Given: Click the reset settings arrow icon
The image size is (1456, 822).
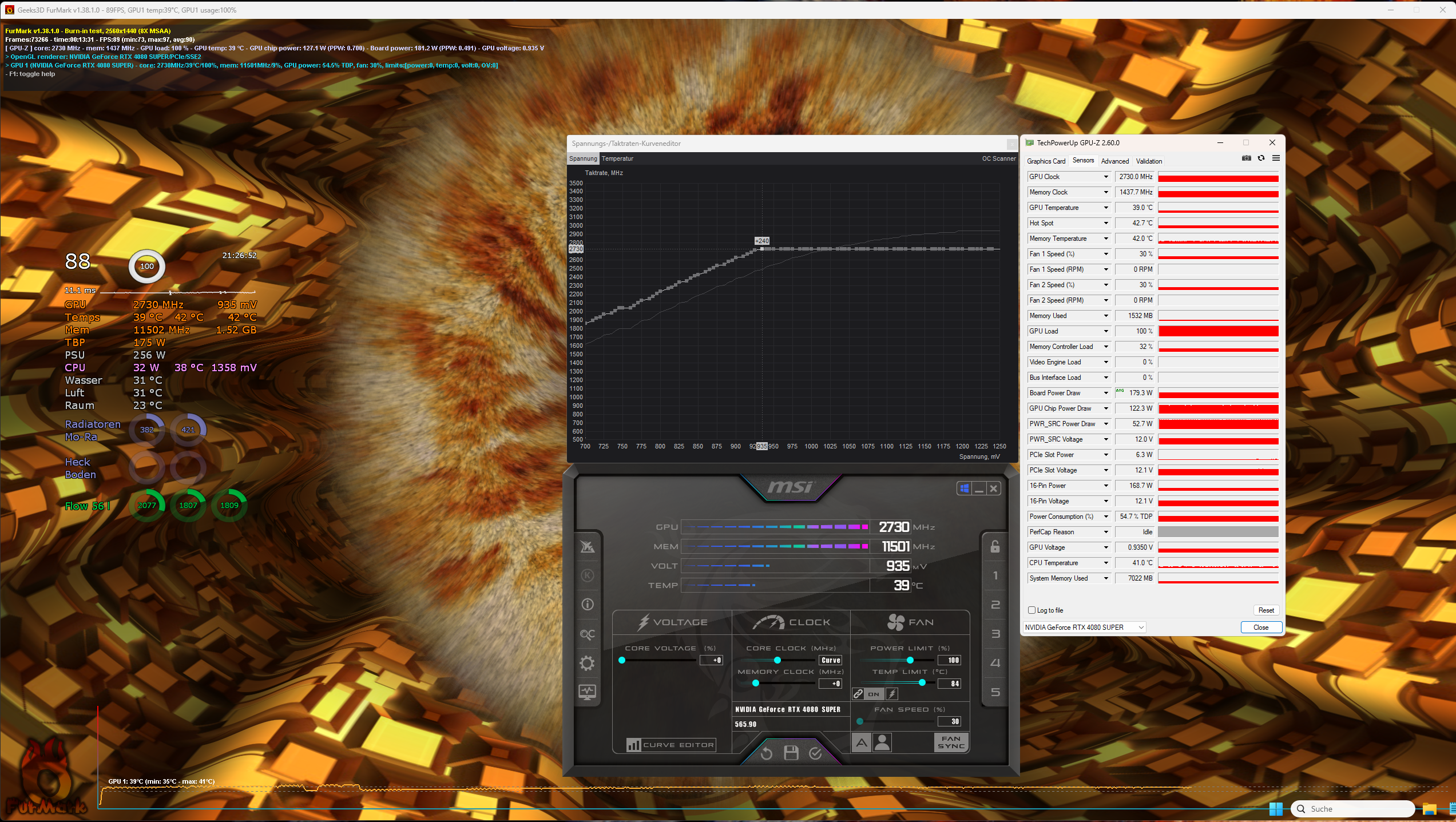Looking at the screenshot, I should [x=767, y=753].
